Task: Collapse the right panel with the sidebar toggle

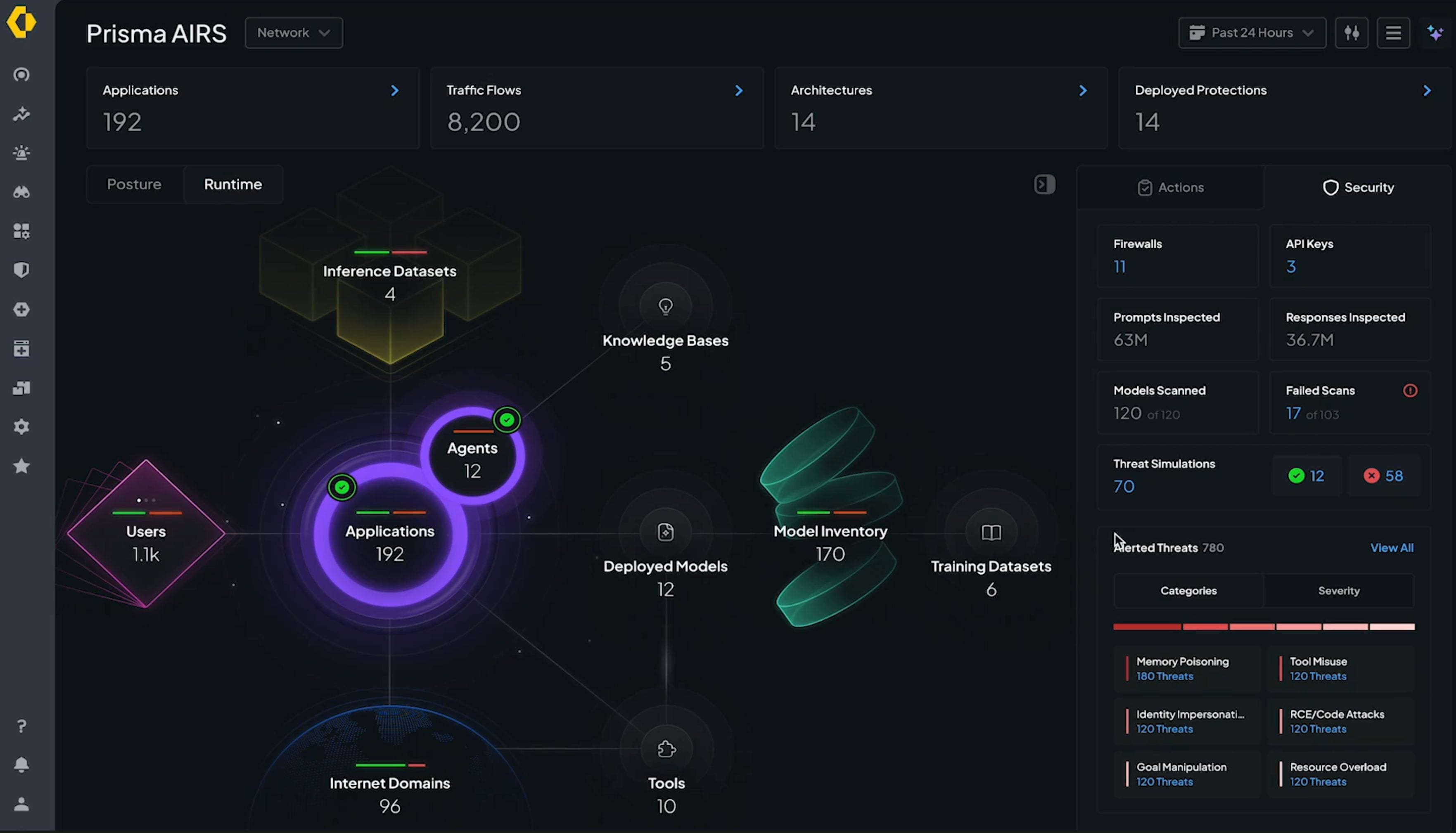Action: [x=1044, y=184]
